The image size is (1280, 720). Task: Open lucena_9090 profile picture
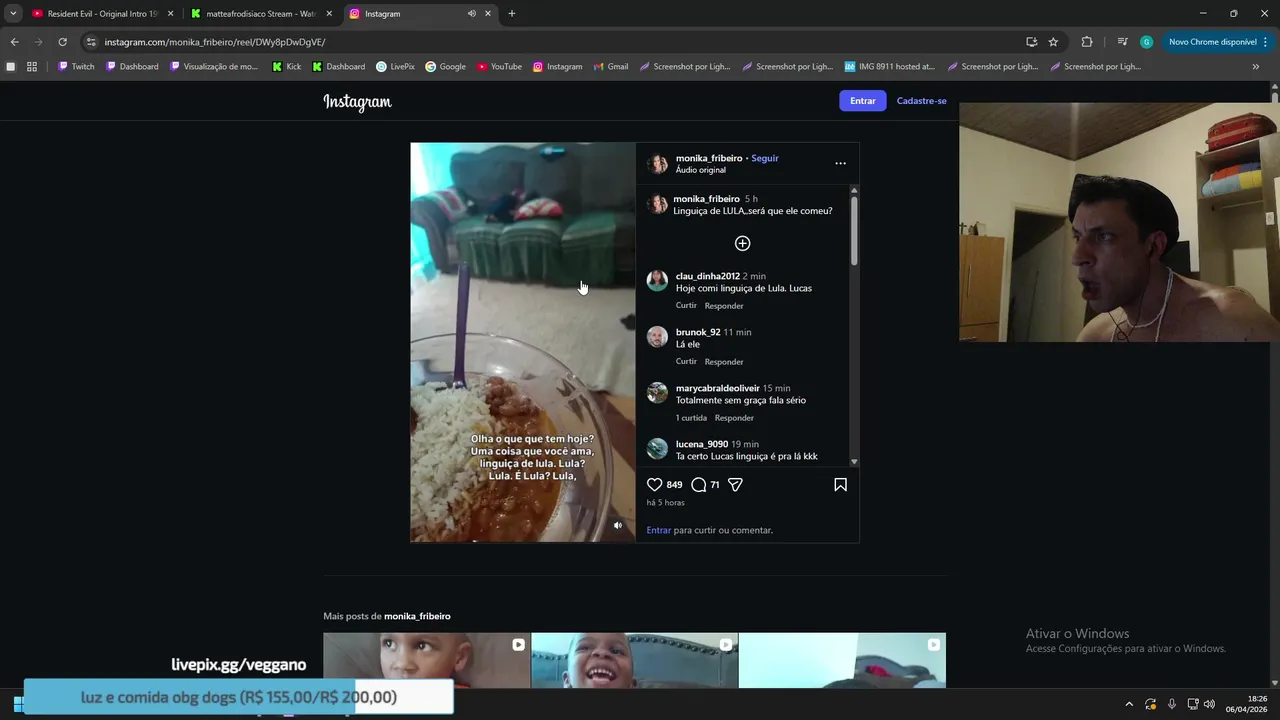tap(657, 449)
